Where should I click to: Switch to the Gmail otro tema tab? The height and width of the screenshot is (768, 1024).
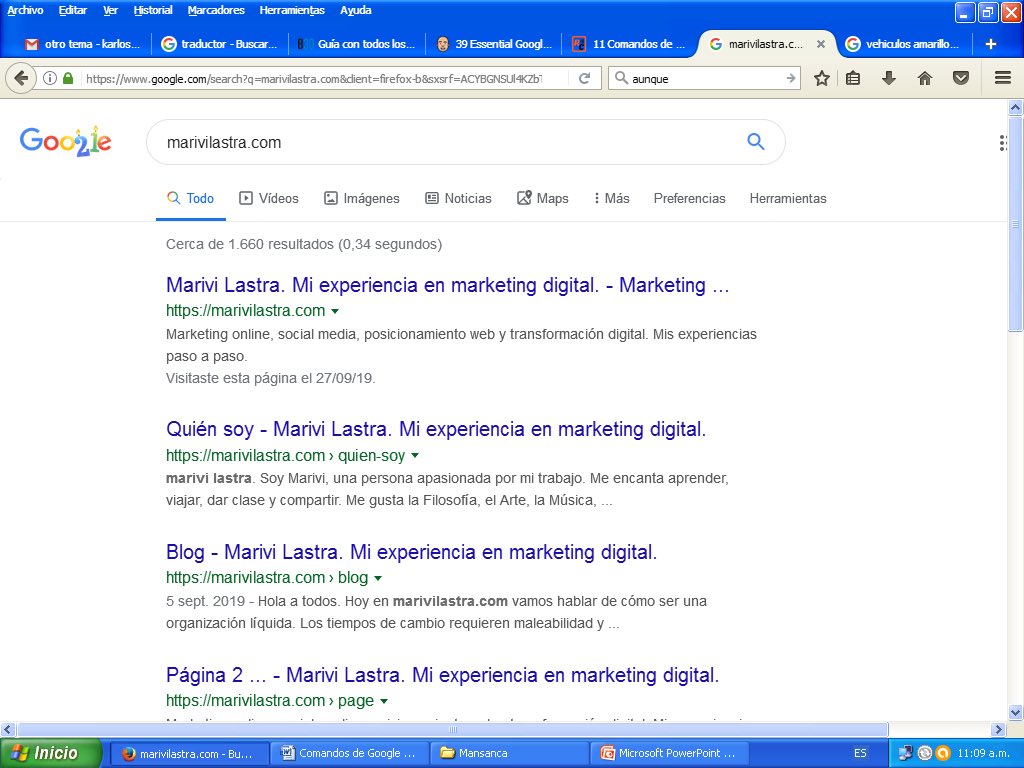(x=82, y=44)
